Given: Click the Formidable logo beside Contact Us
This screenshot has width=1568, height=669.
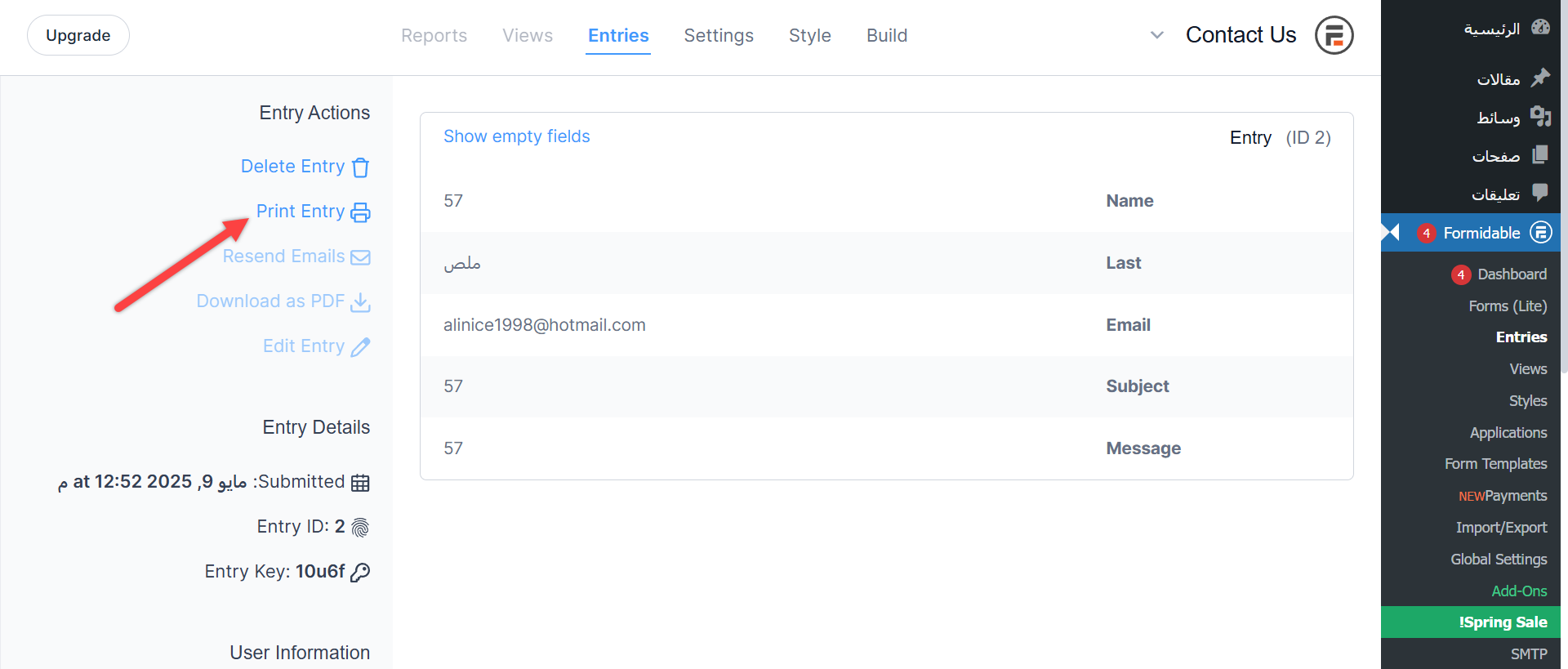Looking at the screenshot, I should [1334, 35].
